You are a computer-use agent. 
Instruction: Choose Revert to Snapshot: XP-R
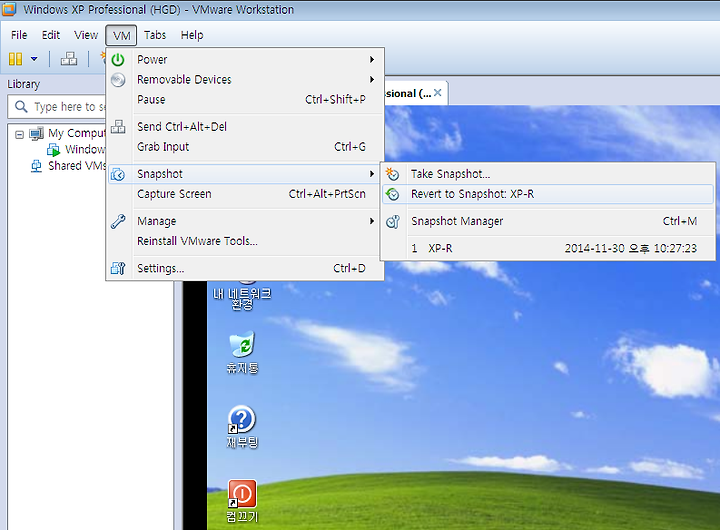point(548,194)
